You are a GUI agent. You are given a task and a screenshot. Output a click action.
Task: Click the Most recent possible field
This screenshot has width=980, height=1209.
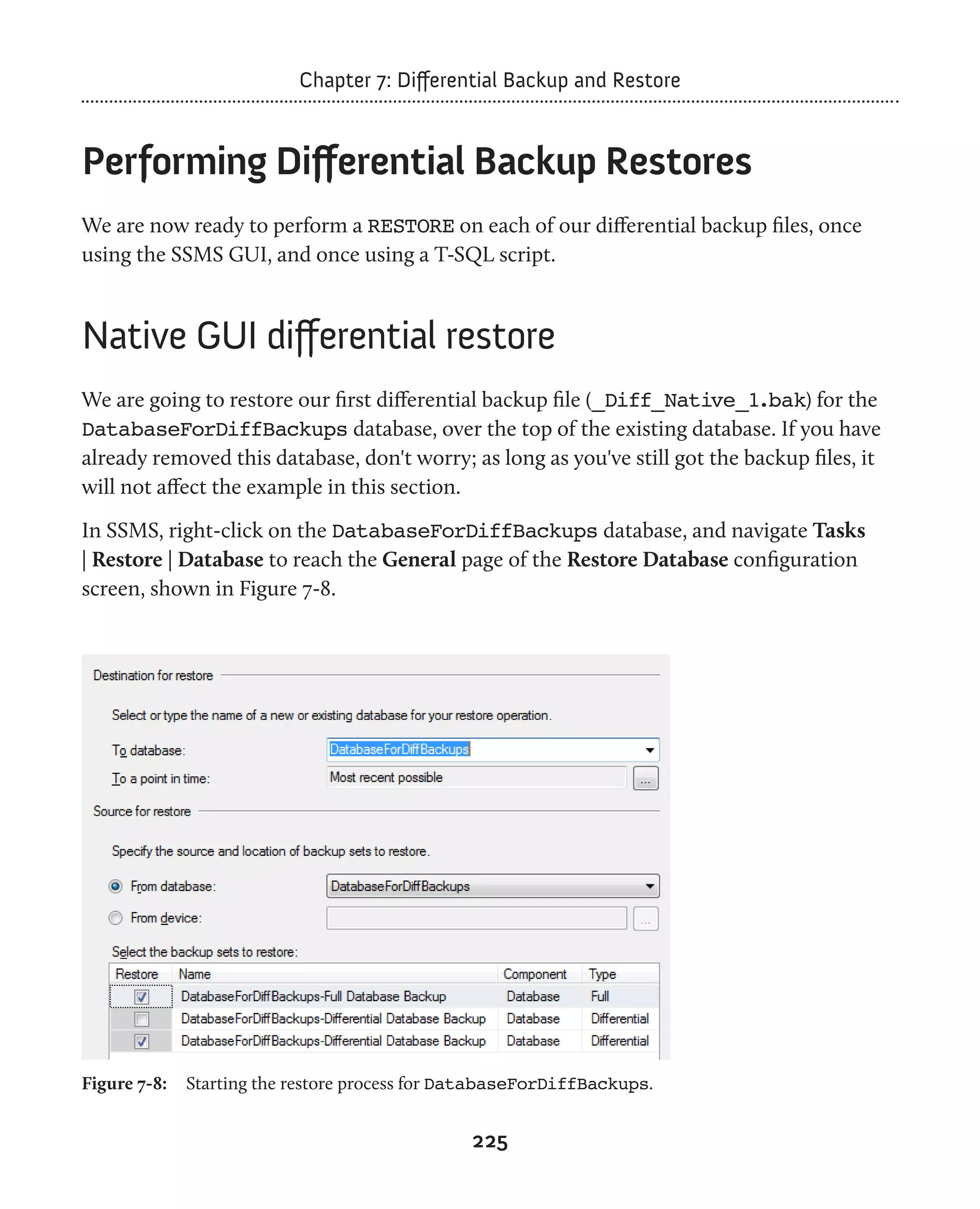(477, 778)
